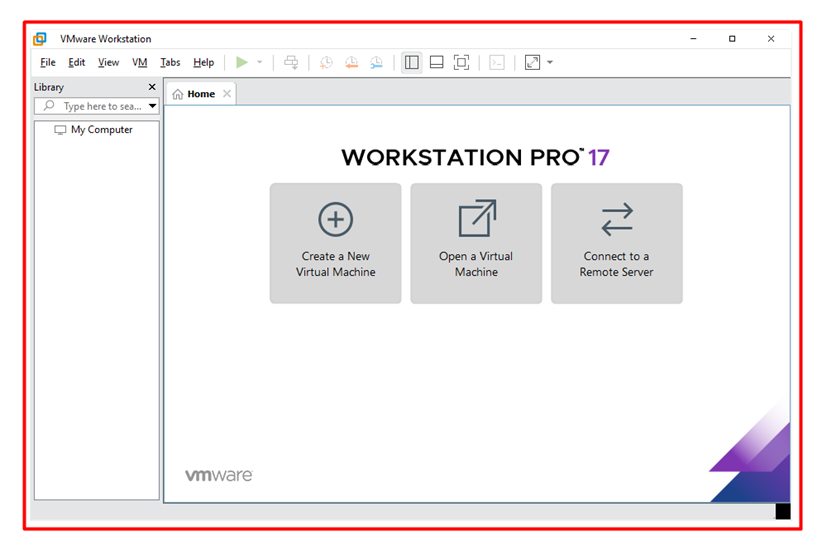Open the Edit menu
This screenshot has height=551, width=822.
(x=77, y=62)
